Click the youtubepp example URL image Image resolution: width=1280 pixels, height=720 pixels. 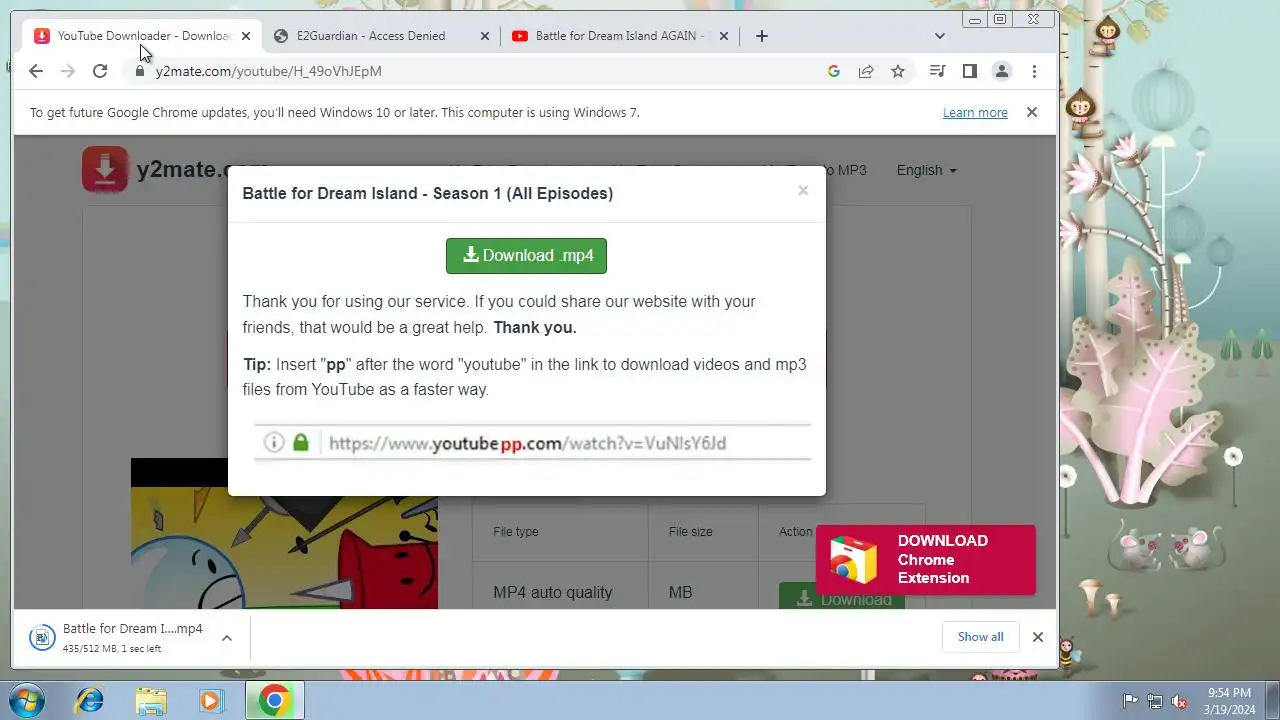[x=532, y=443]
